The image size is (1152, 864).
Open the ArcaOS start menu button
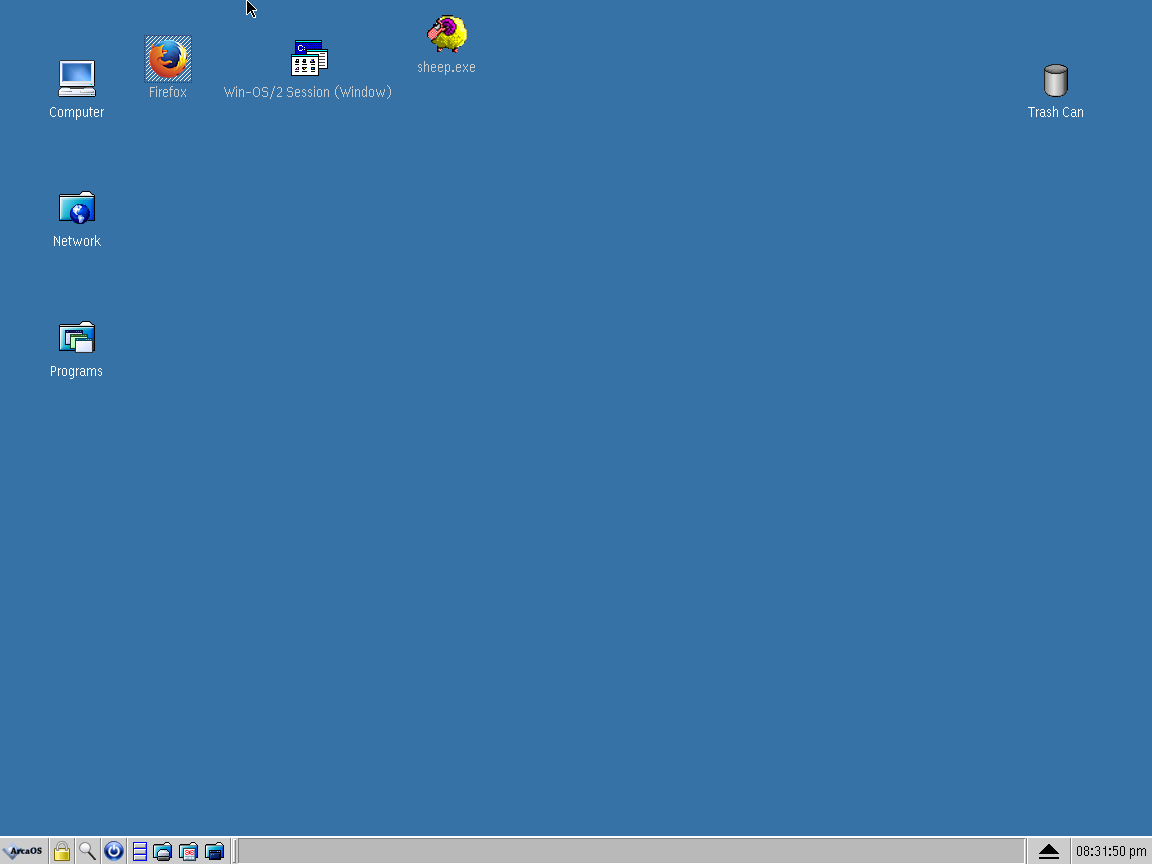tap(23, 851)
